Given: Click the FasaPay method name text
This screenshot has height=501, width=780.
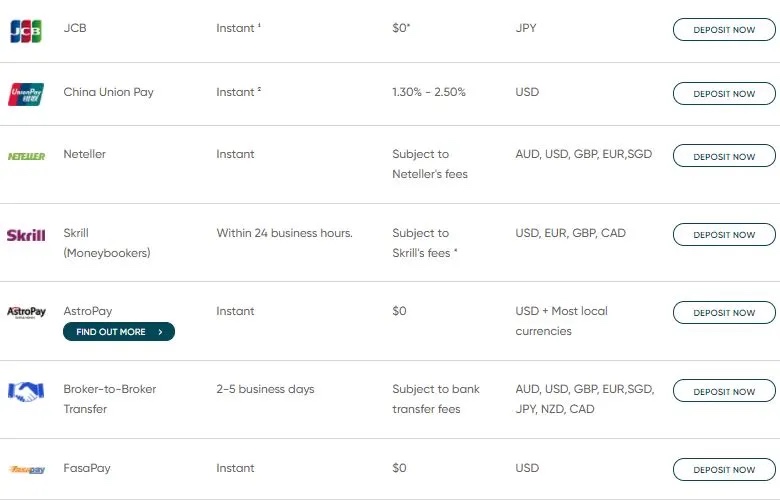Looking at the screenshot, I should 87,468.
